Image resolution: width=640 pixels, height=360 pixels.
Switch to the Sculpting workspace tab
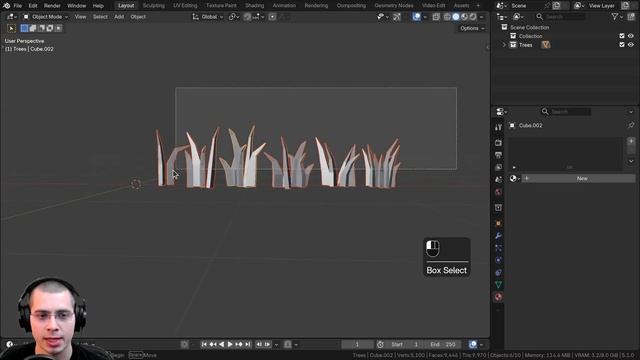(153, 6)
